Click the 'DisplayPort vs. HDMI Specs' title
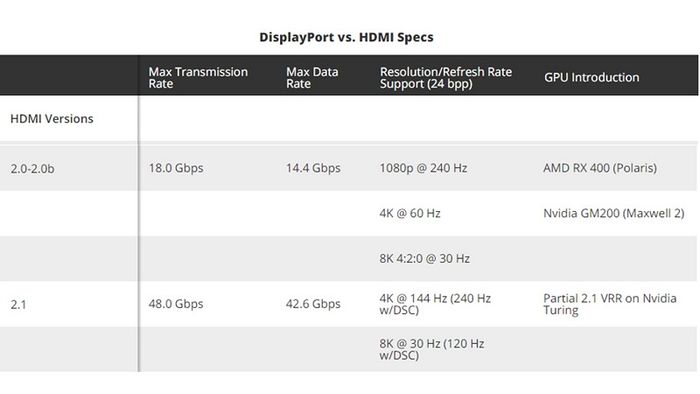Image resolution: width=700 pixels, height=394 pixels. (x=346, y=37)
